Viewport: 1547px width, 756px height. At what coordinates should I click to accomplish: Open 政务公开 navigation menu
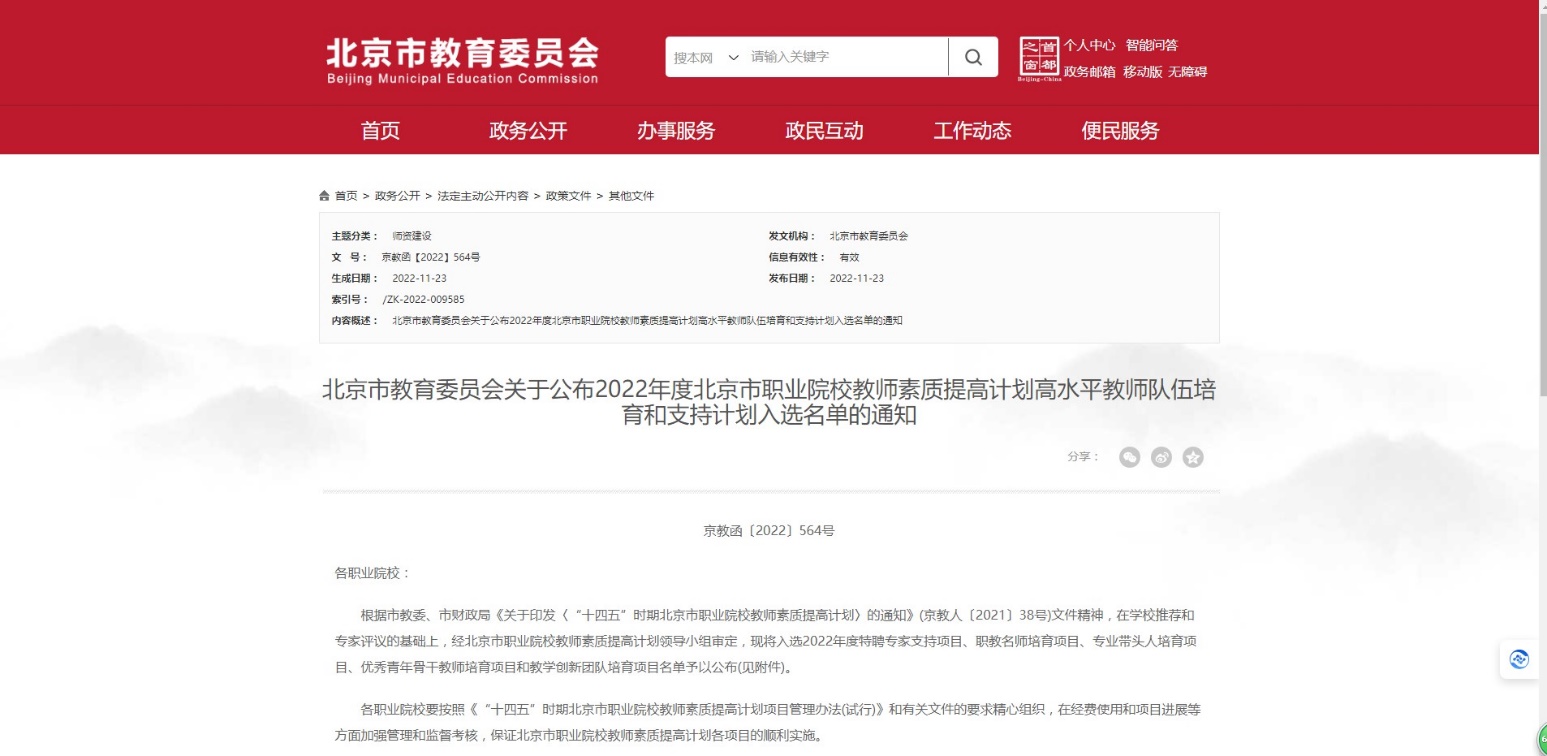tap(528, 130)
